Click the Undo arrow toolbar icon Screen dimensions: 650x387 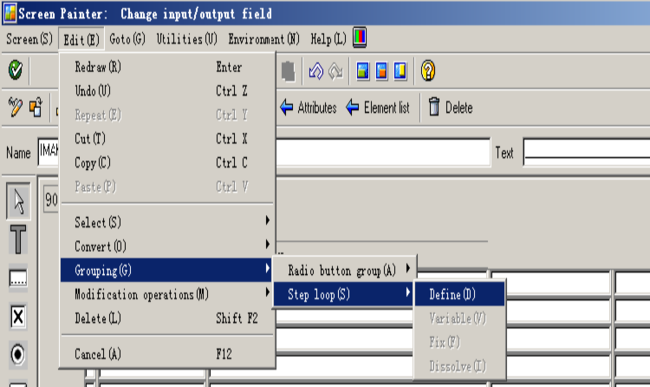(x=316, y=71)
